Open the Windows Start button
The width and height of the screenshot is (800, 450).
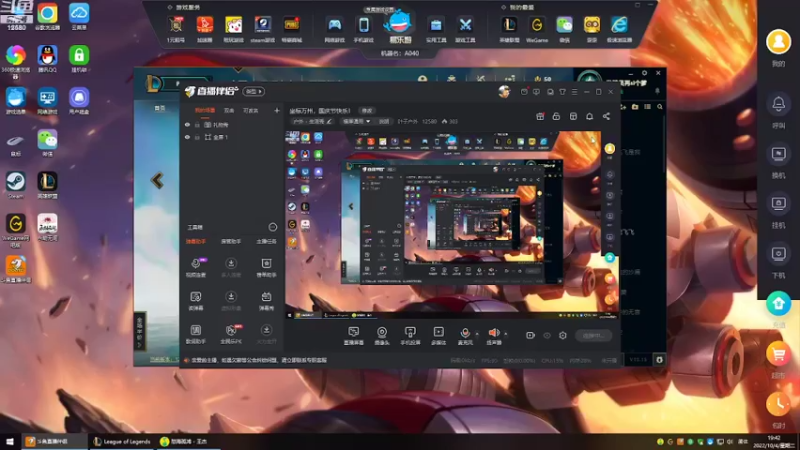(10, 441)
